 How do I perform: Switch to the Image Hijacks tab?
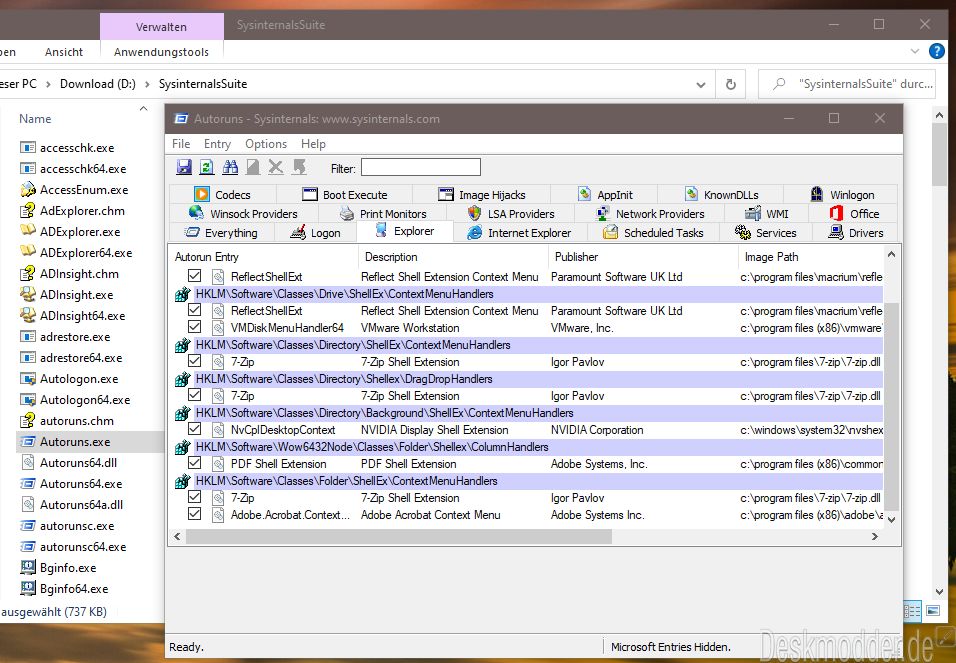coord(482,195)
